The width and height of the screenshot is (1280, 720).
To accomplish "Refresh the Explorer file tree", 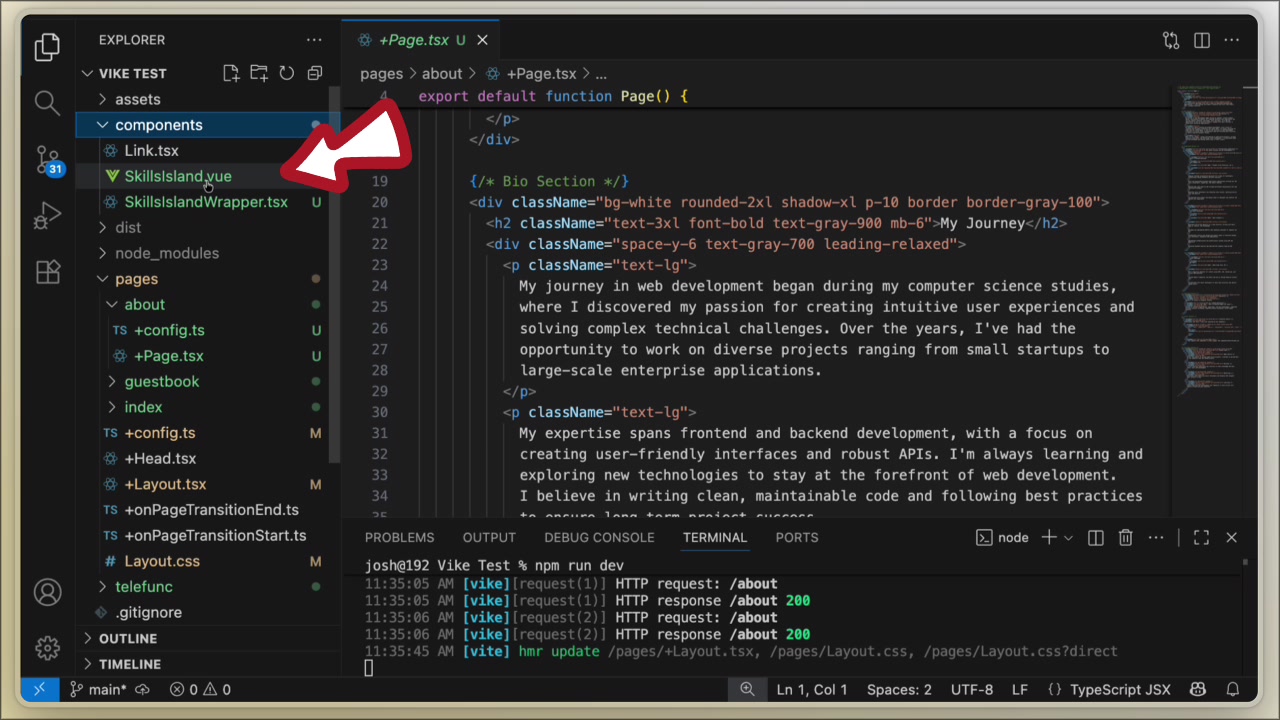I will 286,73.
